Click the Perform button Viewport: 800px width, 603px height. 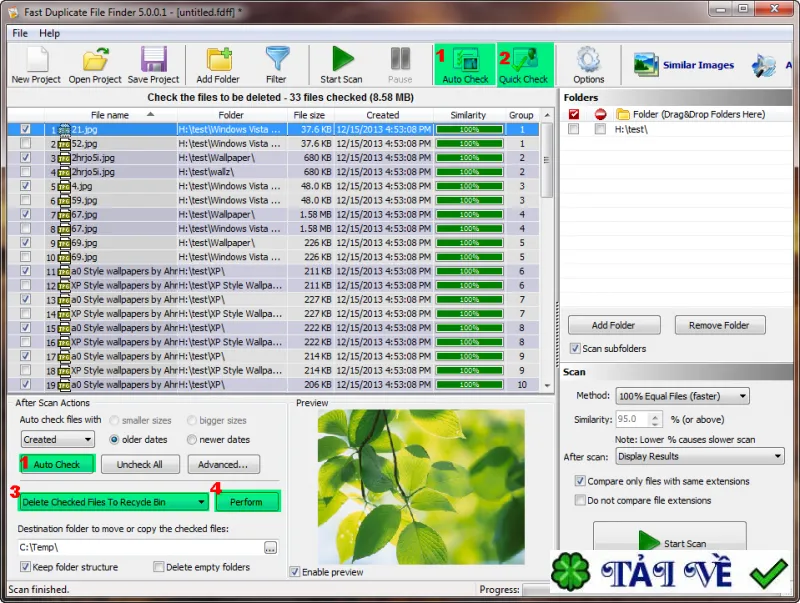247,500
